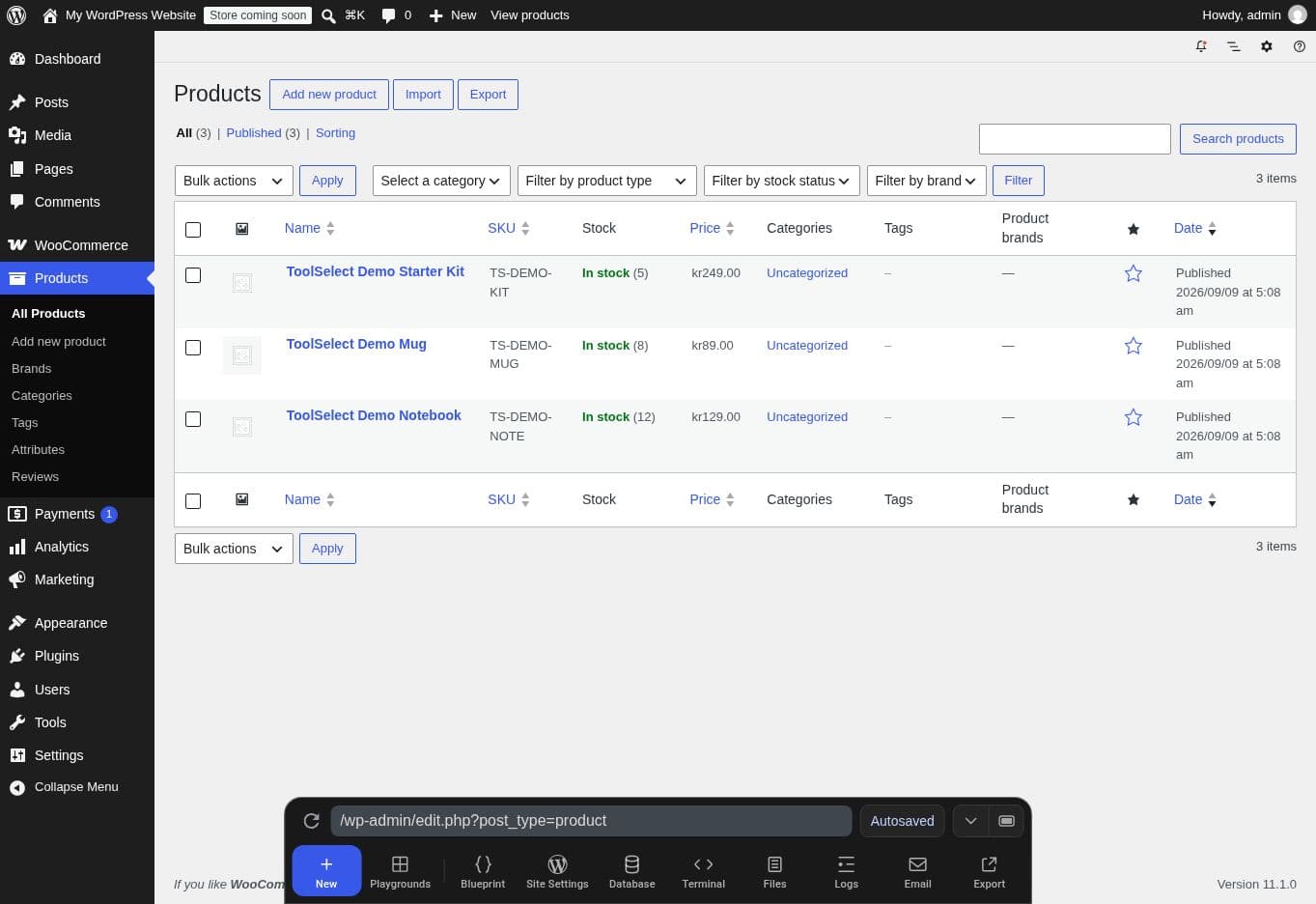
Task: Open the help question mark icon
Action: (1300, 46)
